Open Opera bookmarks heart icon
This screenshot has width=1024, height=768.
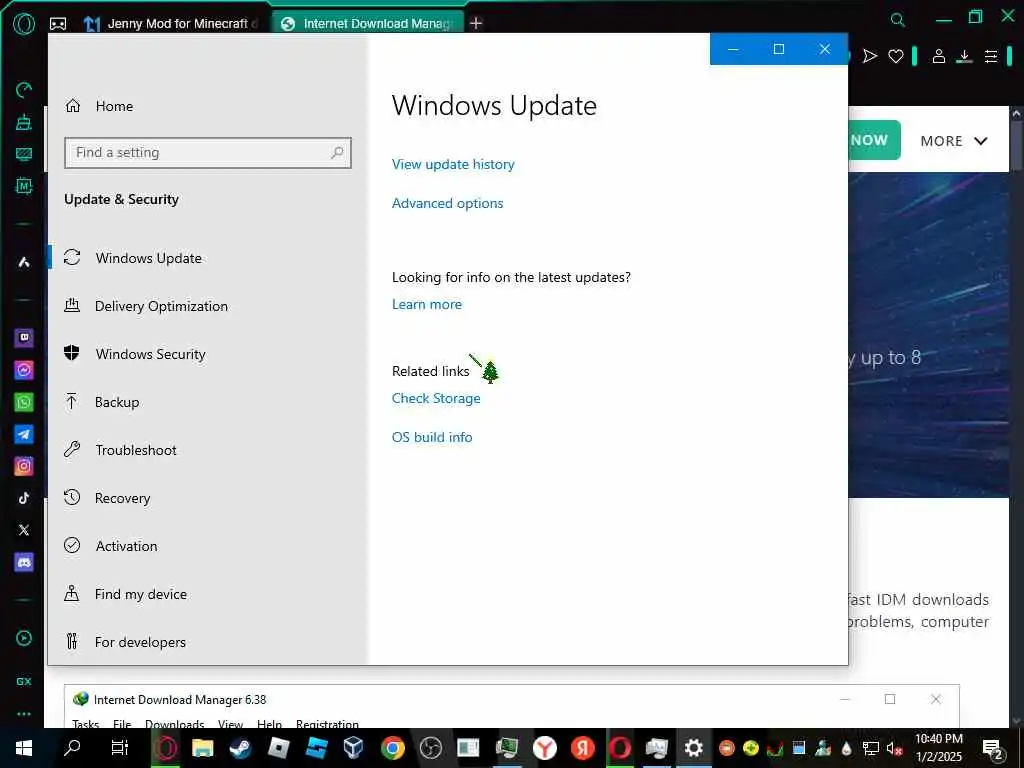896,56
